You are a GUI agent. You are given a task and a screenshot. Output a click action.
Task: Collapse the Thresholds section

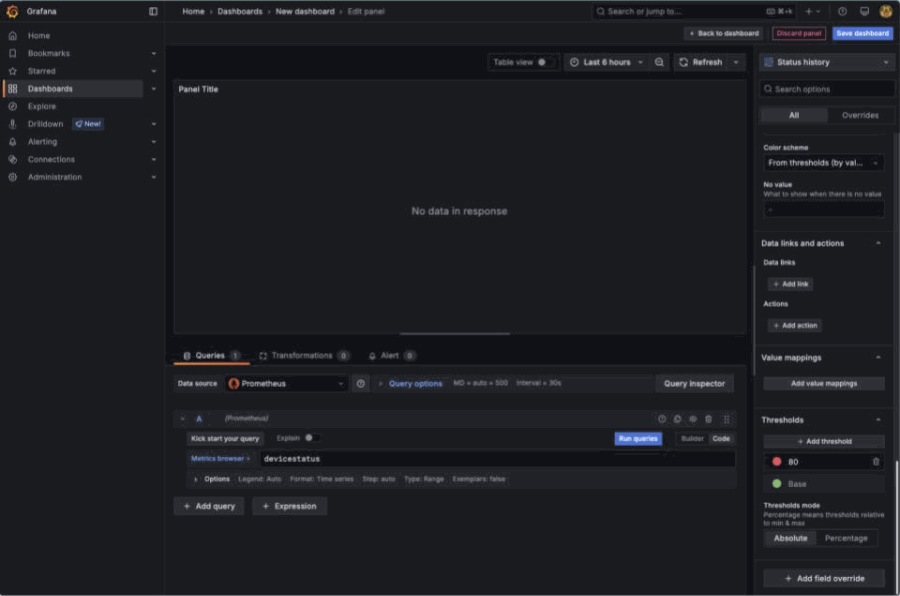[x=878, y=420]
